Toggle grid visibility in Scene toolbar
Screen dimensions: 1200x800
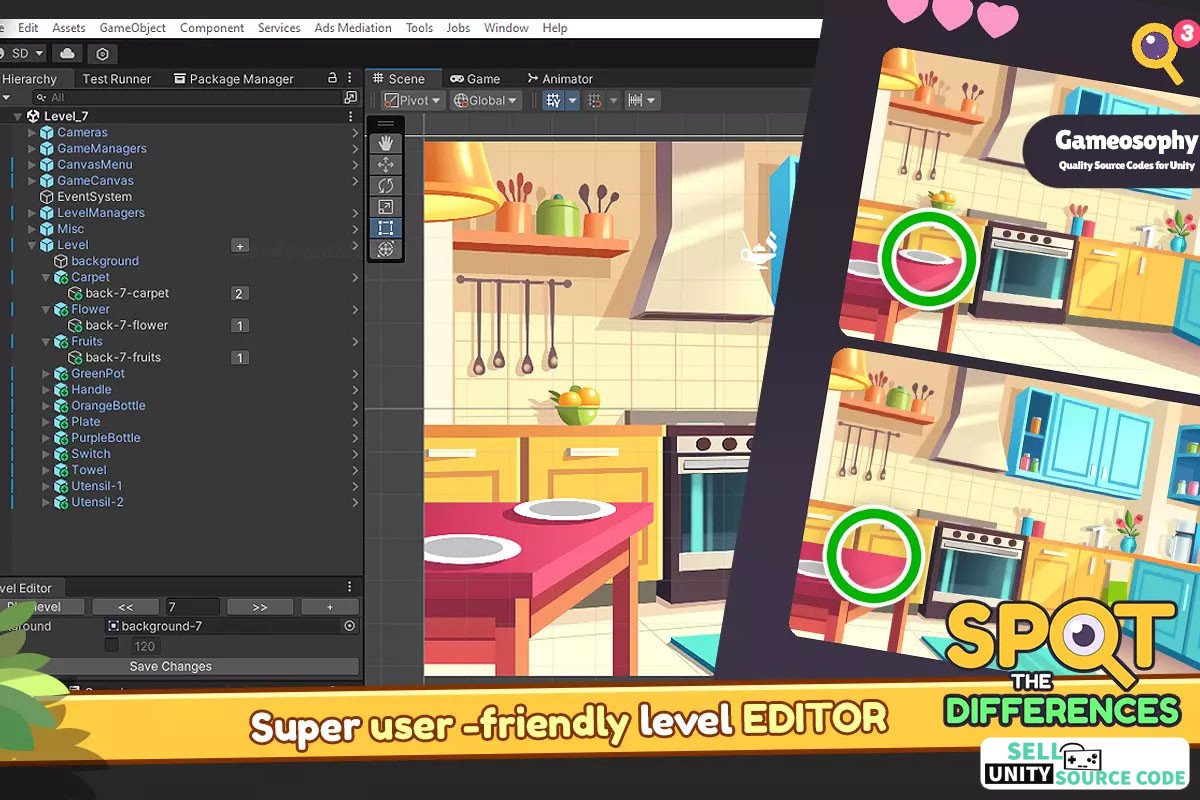coord(553,100)
